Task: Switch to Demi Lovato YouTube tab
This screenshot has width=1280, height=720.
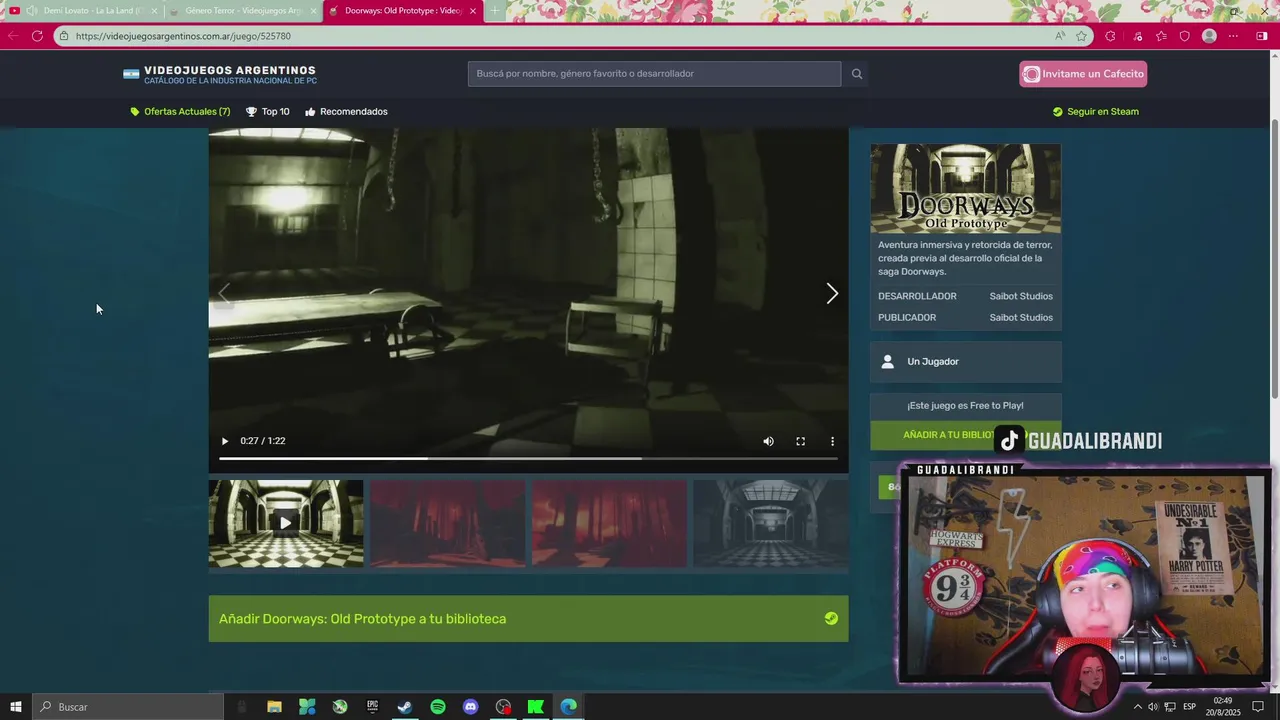Action: tap(85, 11)
